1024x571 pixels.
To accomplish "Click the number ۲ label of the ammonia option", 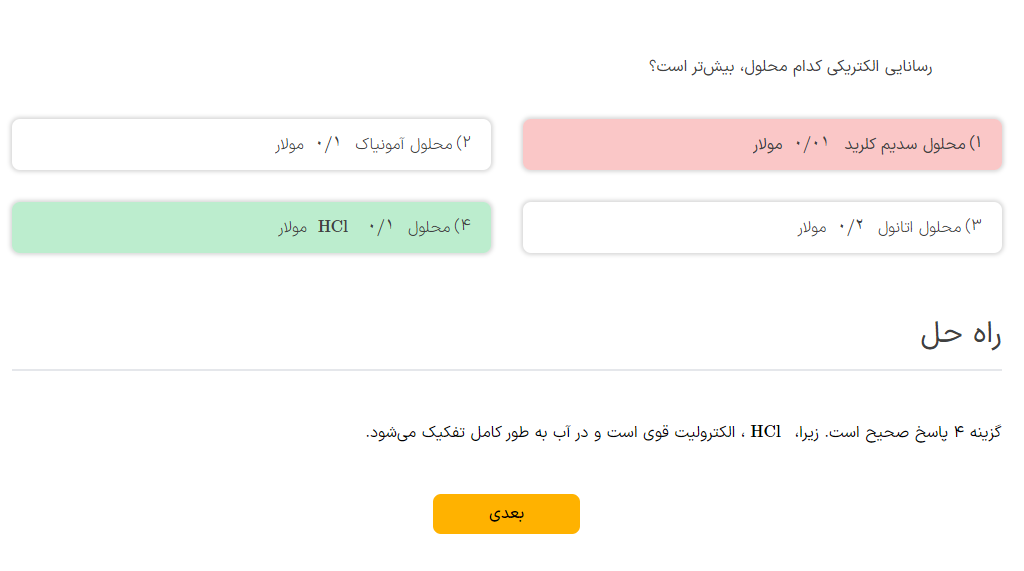I will pos(464,144).
